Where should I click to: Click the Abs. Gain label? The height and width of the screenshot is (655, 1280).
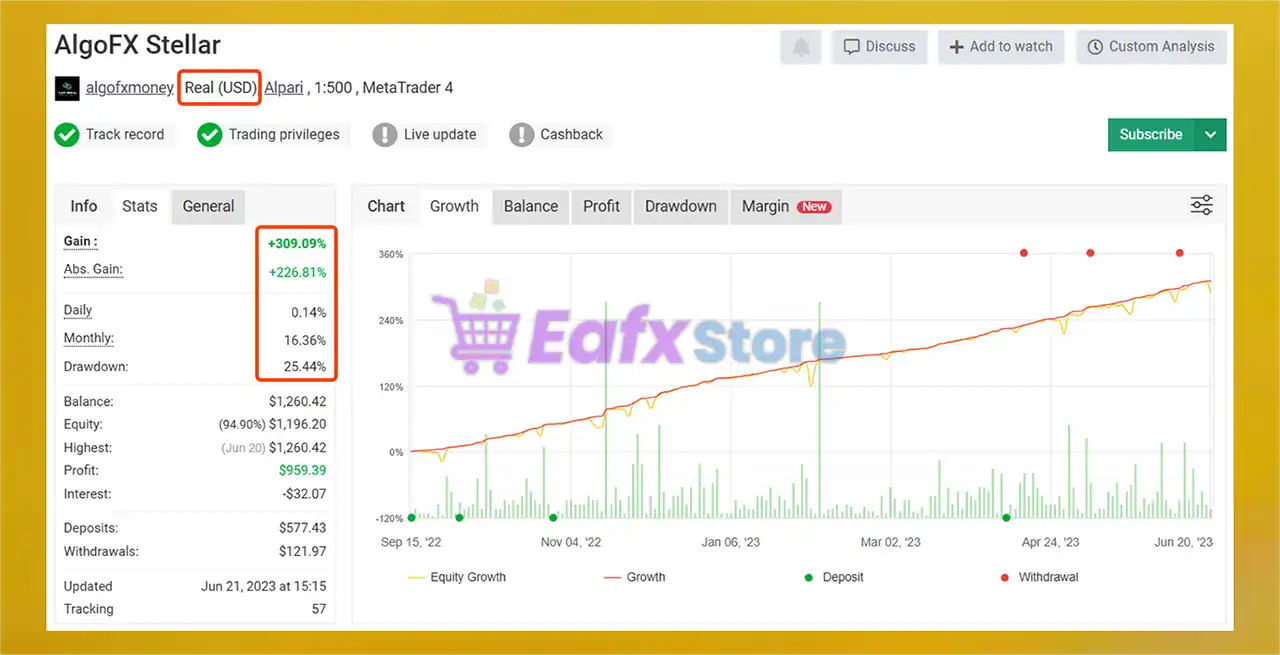click(93, 269)
